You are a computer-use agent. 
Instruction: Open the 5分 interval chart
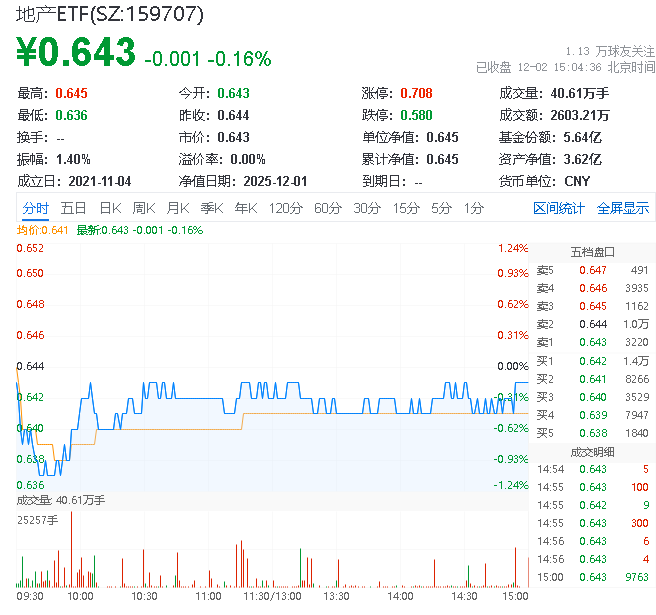coord(441,208)
